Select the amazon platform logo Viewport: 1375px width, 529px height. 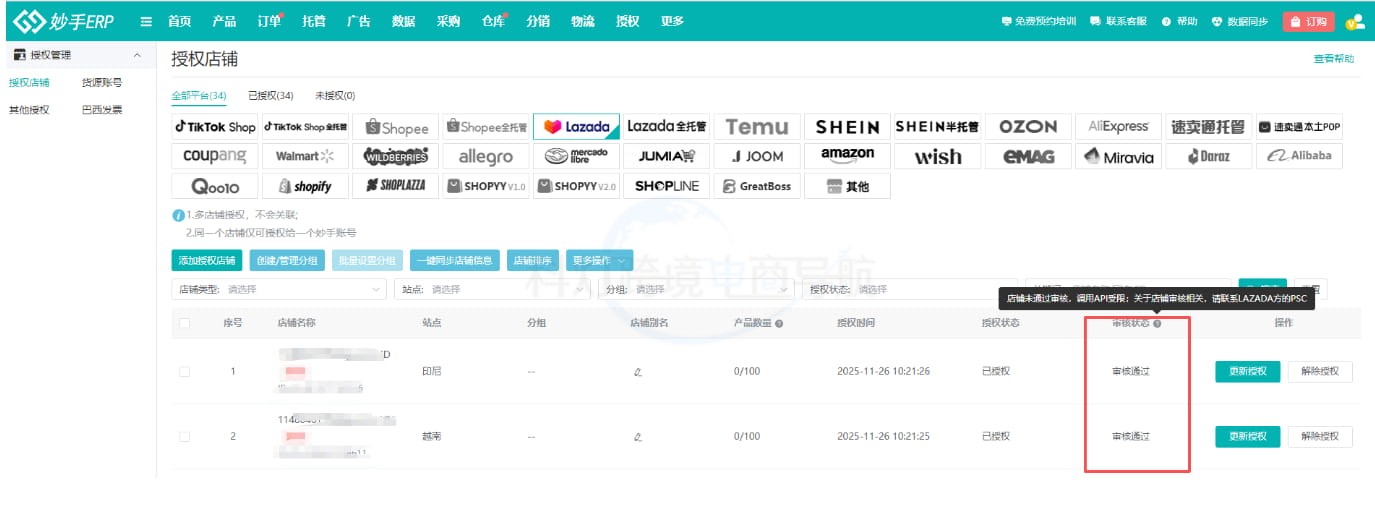coord(848,156)
